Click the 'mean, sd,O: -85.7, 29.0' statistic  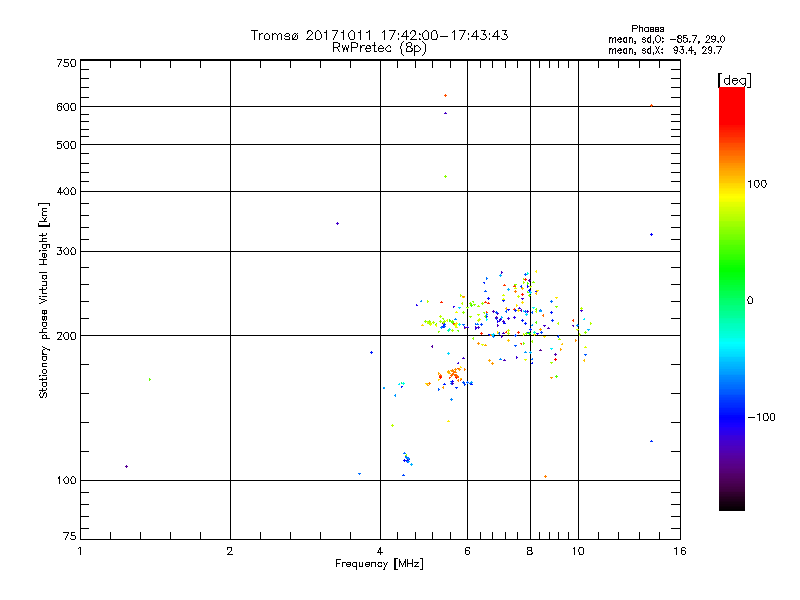tap(666, 39)
